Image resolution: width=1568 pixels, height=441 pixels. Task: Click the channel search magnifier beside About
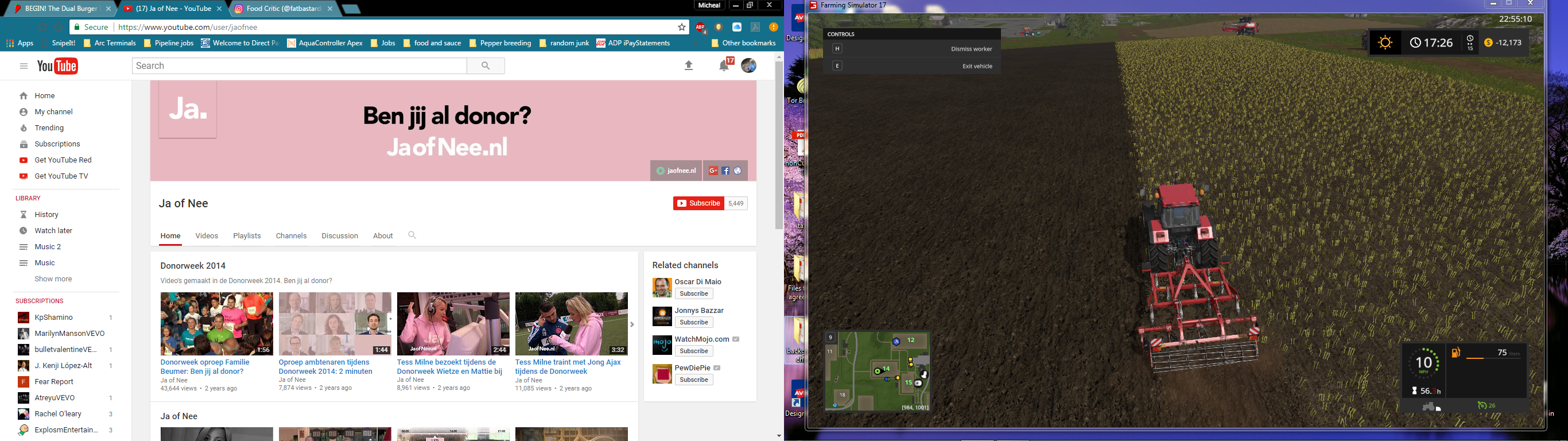click(x=412, y=235)
